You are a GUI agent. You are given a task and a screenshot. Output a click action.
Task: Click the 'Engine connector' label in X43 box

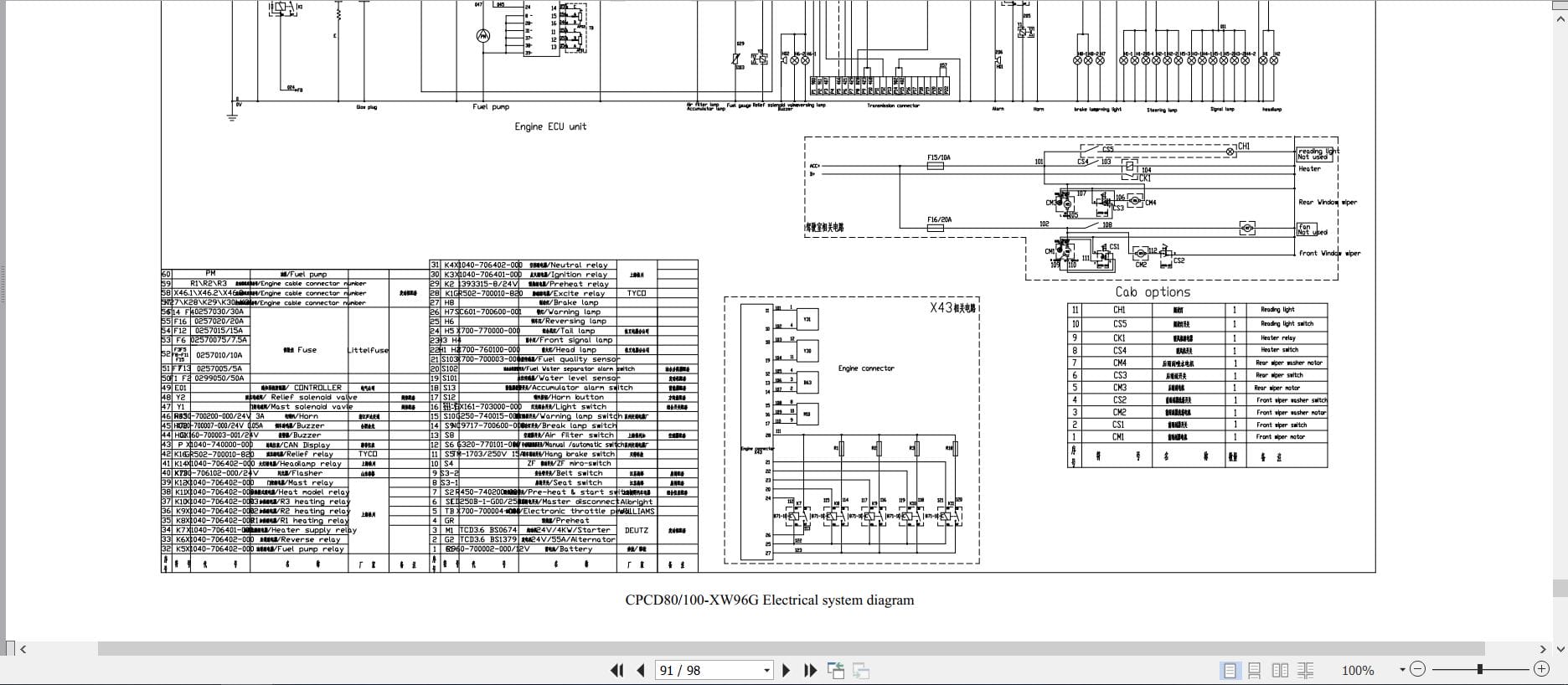tap(866, 368)
